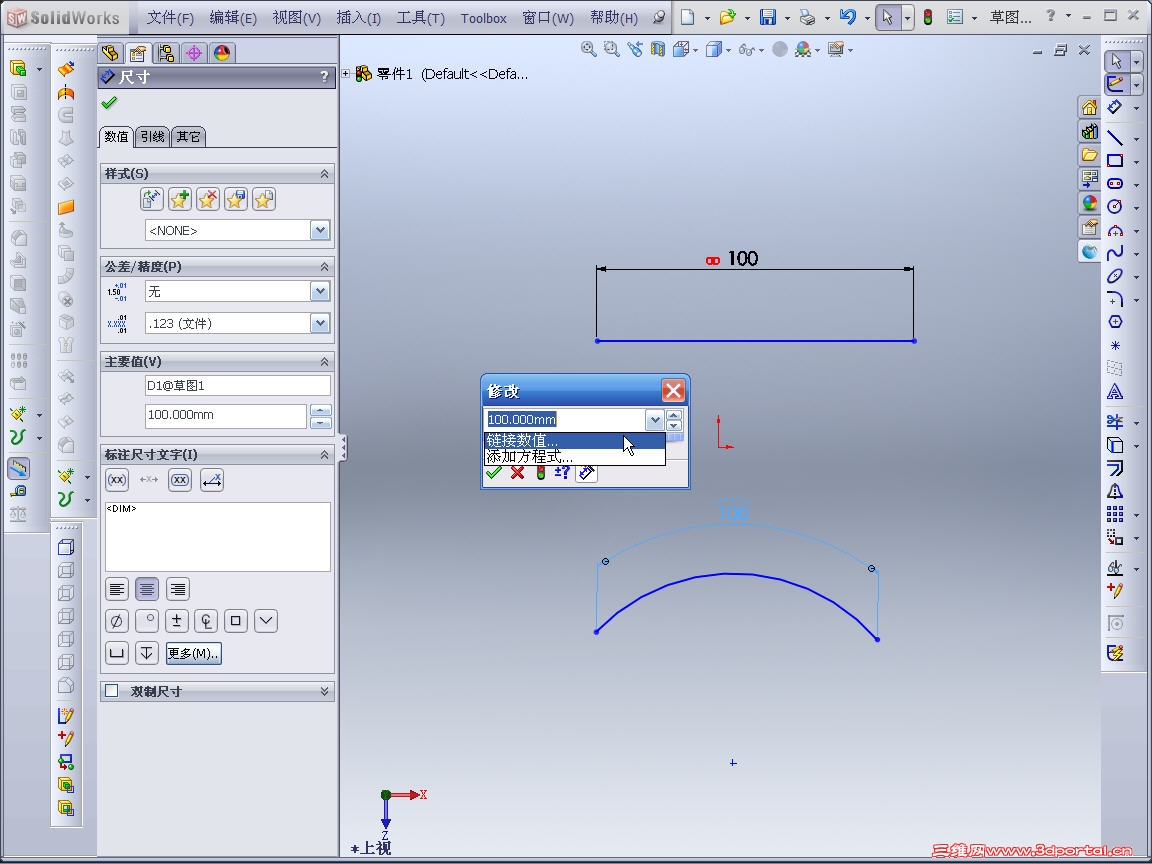
Task: Insert the diameter symbol
Action: [117, 621]
